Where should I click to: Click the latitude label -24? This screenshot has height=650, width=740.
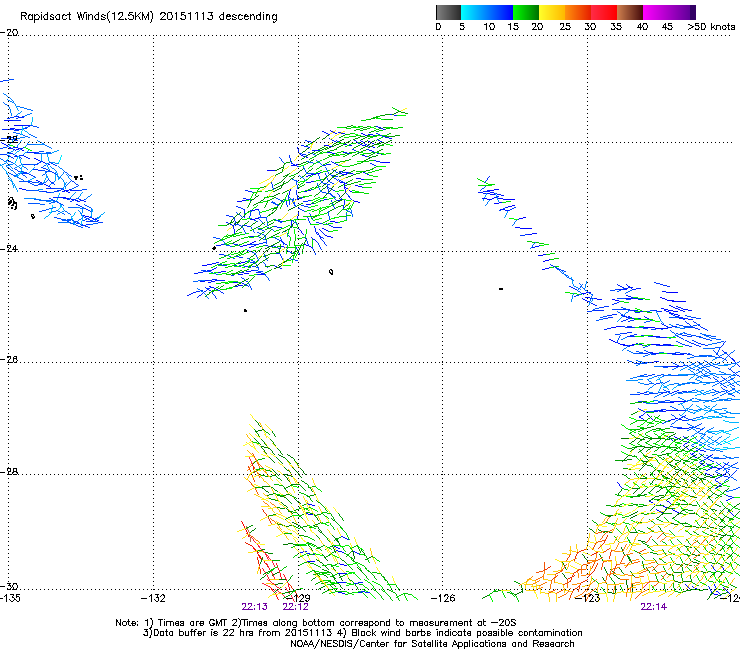click(x=9, y=248)
